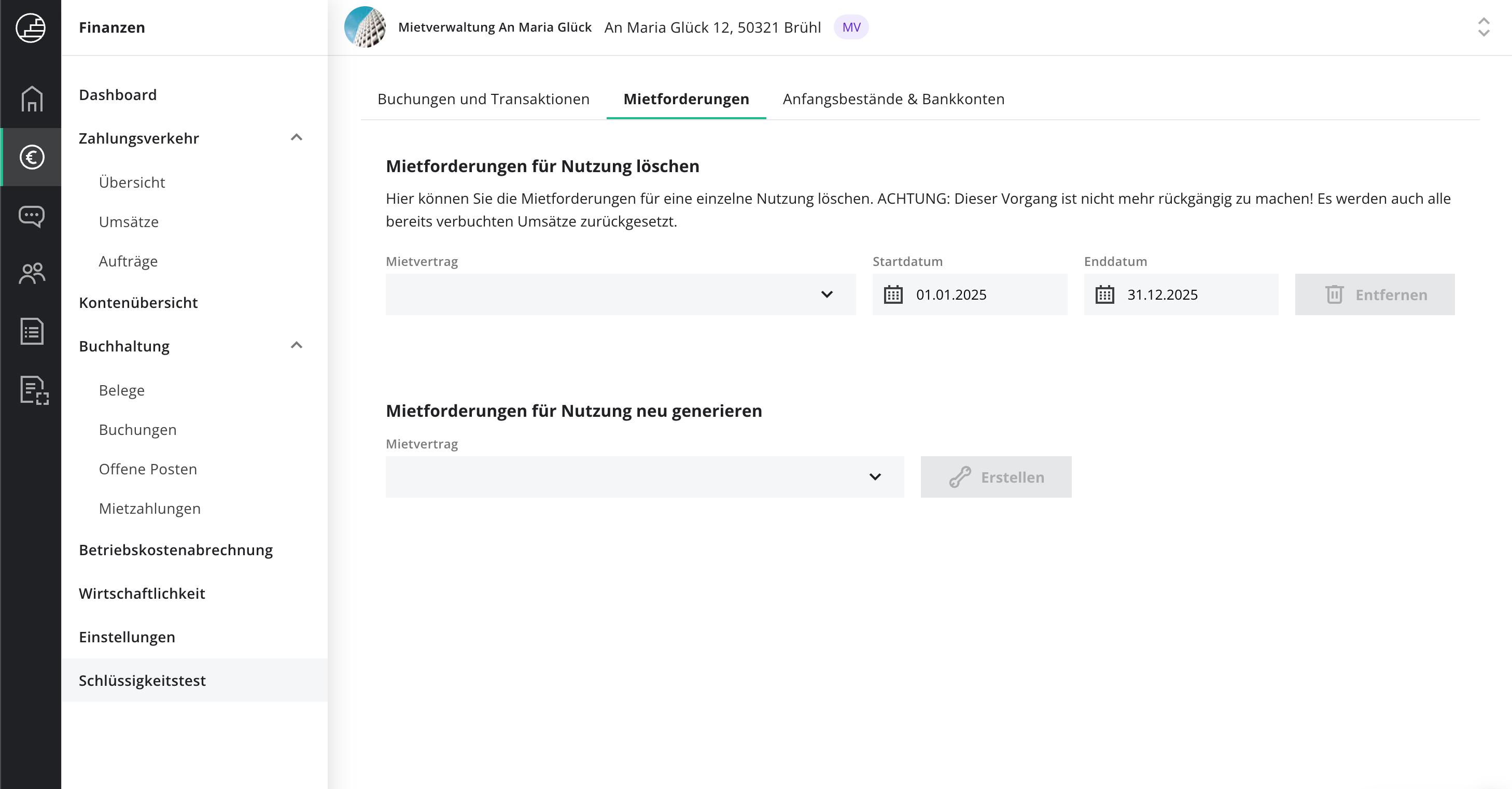This screenshot has height=789, width=1512.
Task: Open the house (properties) icon in the sidebar
Action: pos(32,98)
